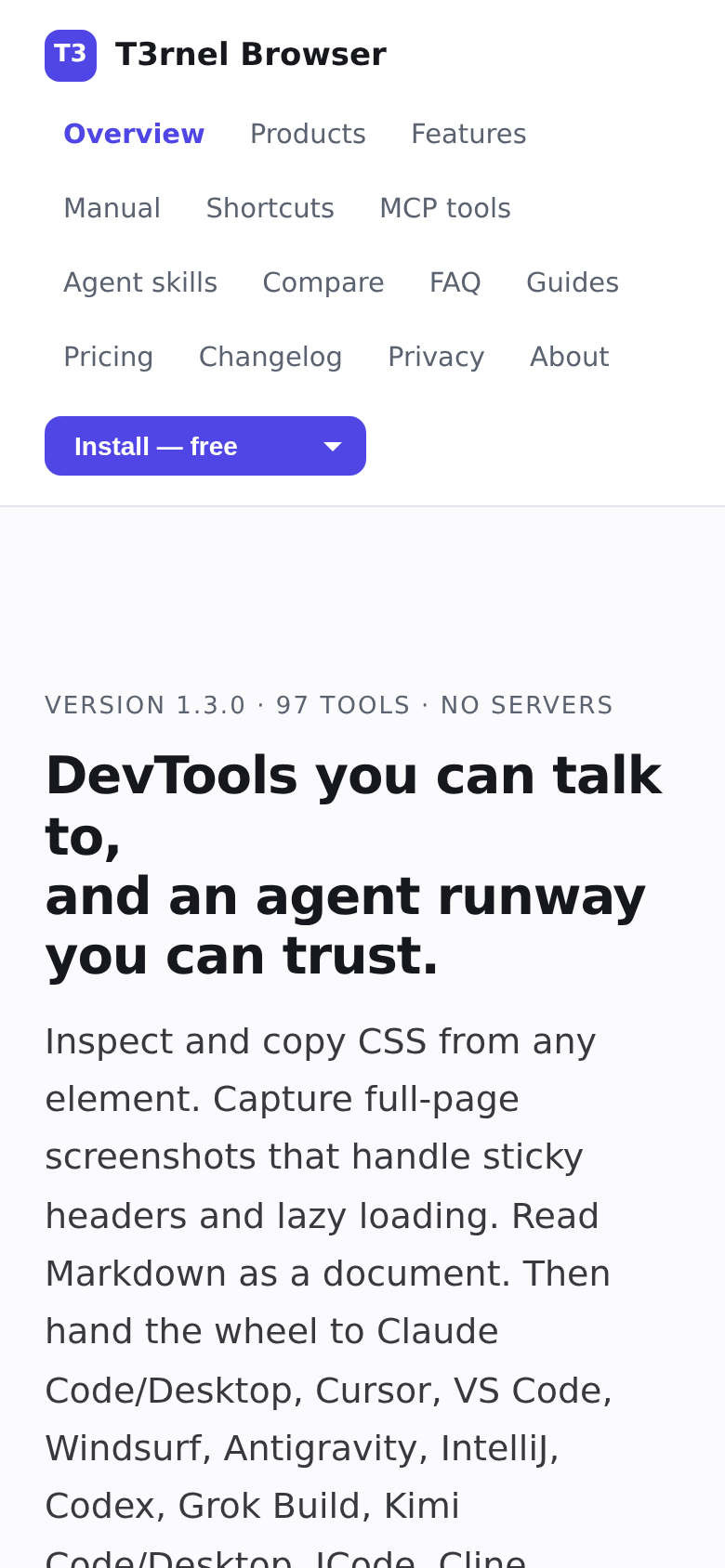Click the "DevTools you can talk to" heading

(x=353, y=865)
